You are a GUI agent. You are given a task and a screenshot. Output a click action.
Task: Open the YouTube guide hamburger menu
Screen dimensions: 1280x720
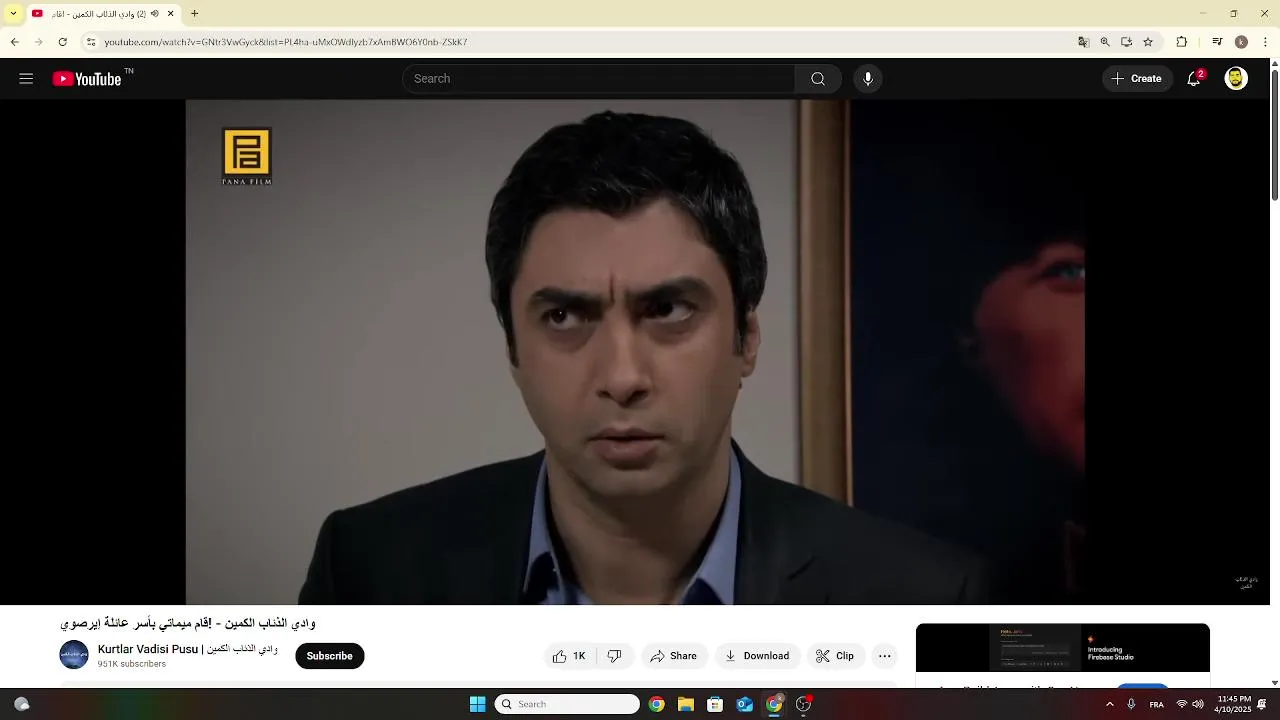[26, 79]
